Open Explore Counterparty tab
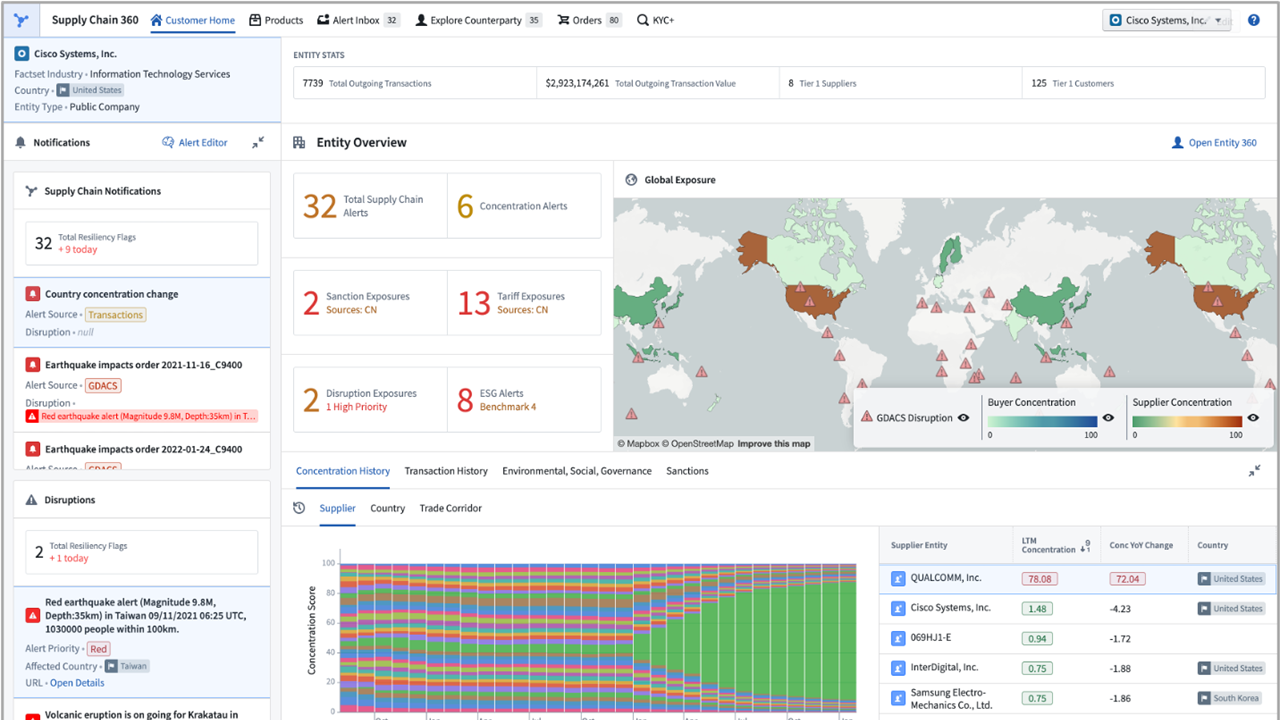This screenshot has width=1280, height=720. (x=478, y=20)
